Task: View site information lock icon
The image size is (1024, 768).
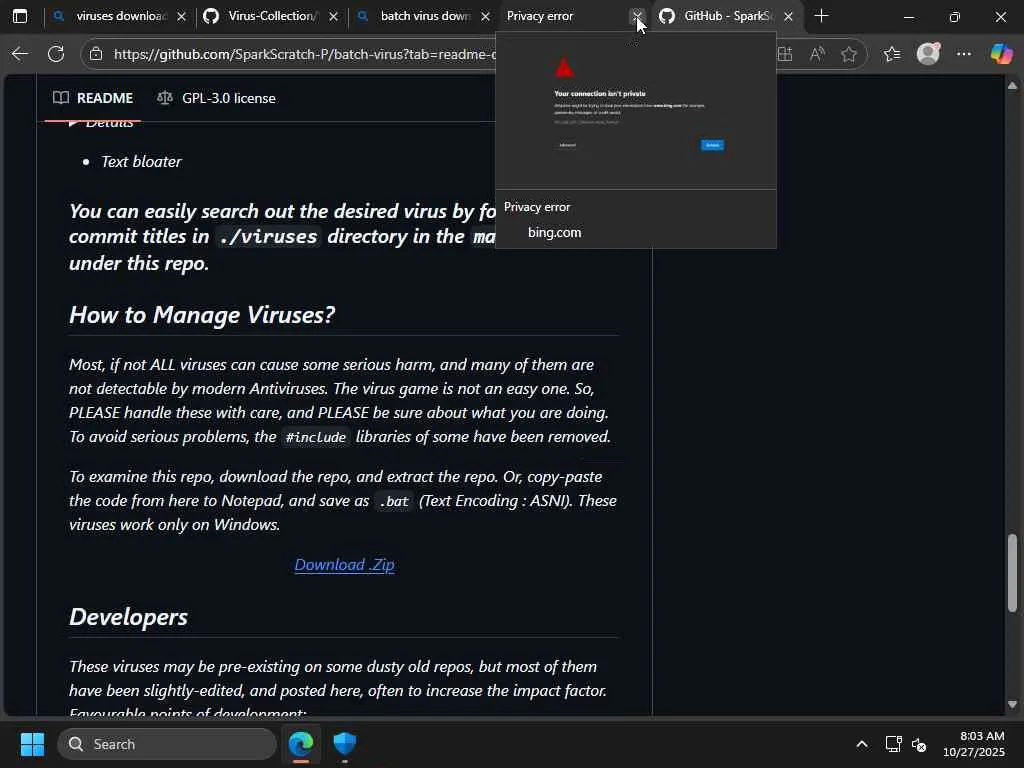Action: click(x=96, y=54)
